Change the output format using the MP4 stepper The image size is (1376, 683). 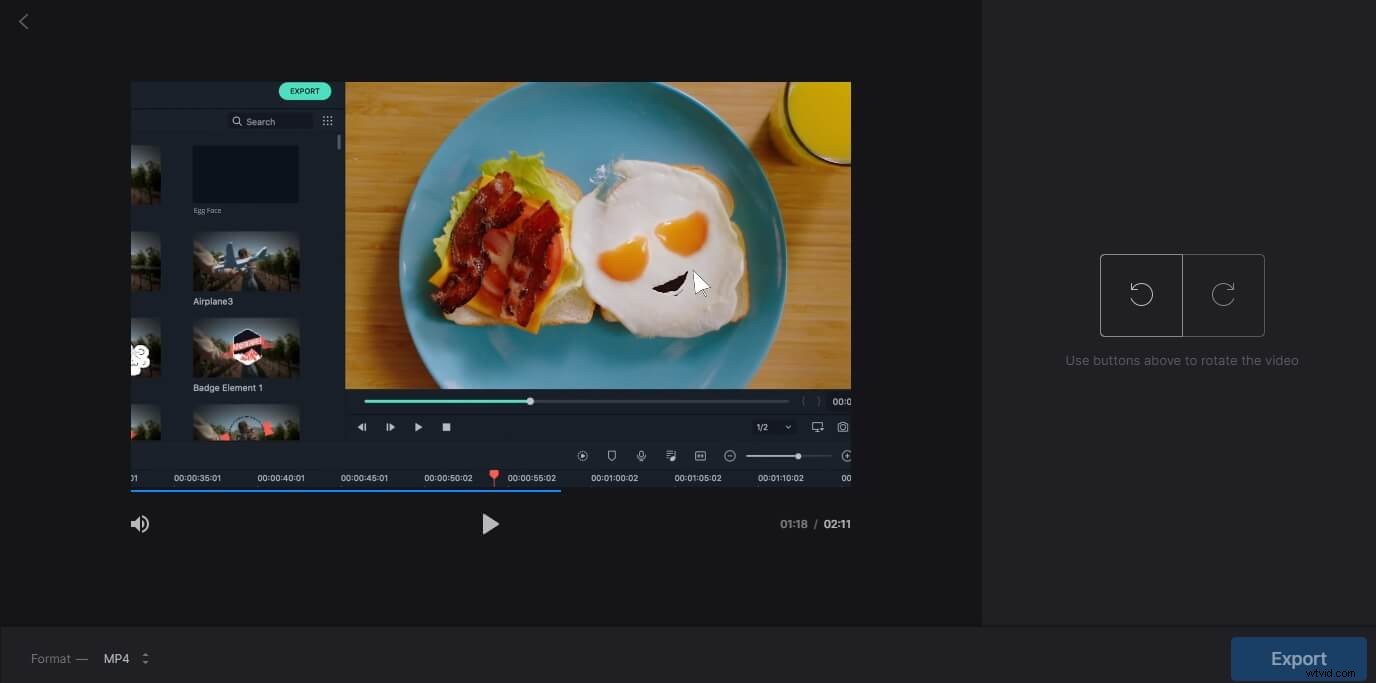coord(145,658)
